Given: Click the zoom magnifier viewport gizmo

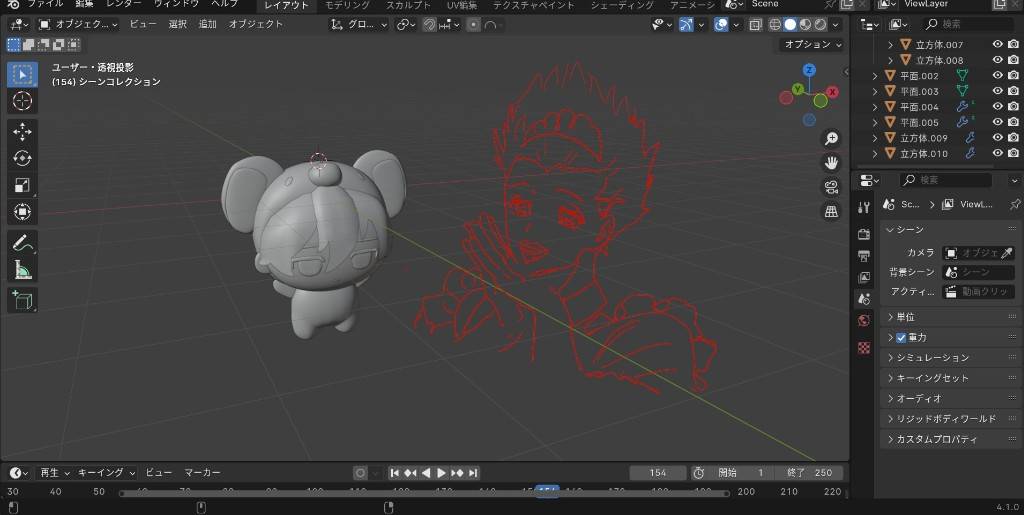Looking at the screenshot, I should (x=831, y=139).
